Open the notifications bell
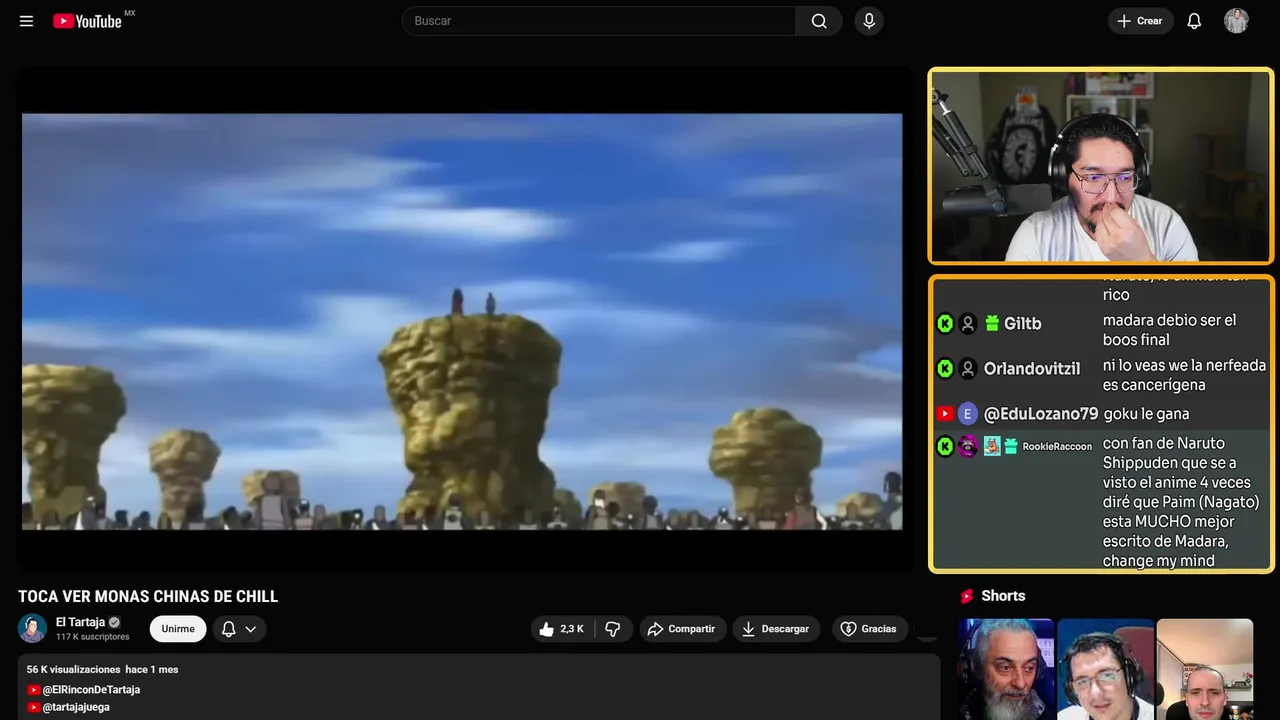This screenshot has width=1280, height=720. [1194, 21]
